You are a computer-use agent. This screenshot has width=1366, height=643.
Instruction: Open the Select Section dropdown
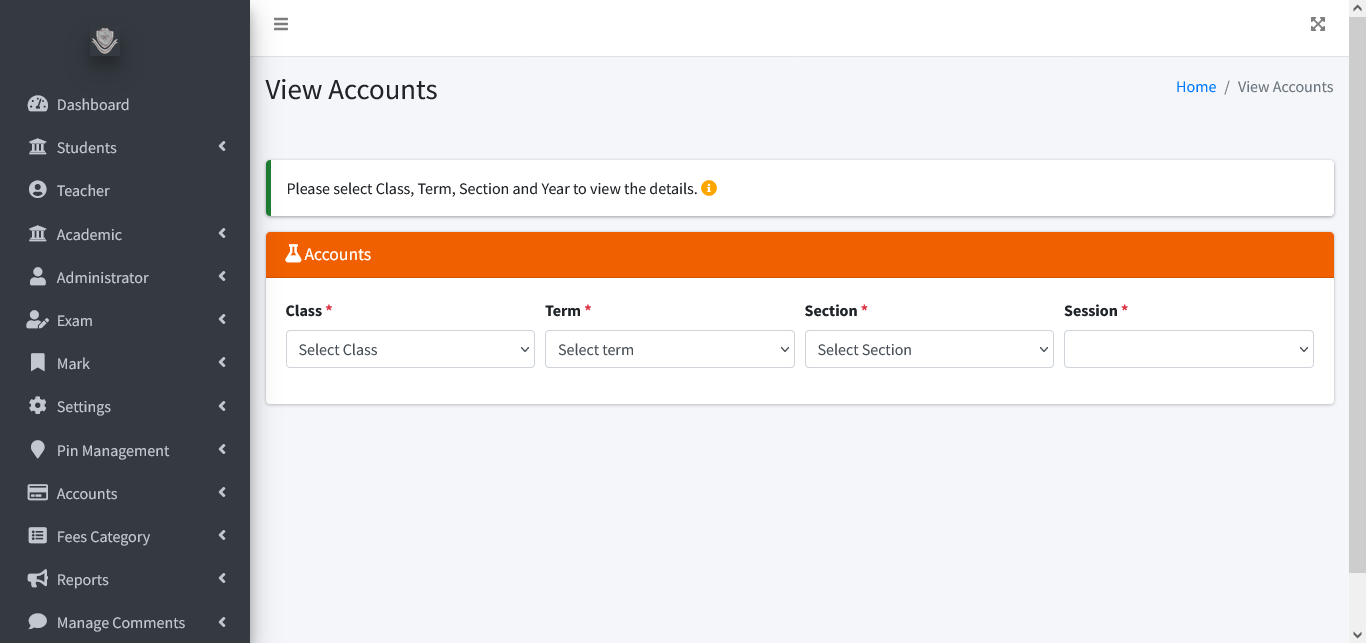[929, 349]
